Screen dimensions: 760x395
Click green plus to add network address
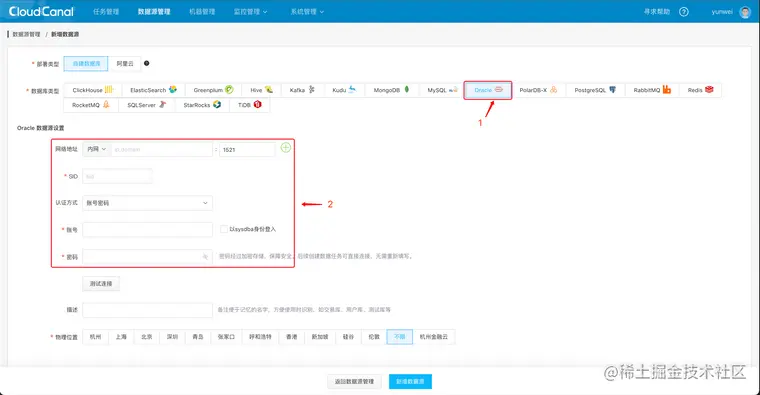pos(286,147)
